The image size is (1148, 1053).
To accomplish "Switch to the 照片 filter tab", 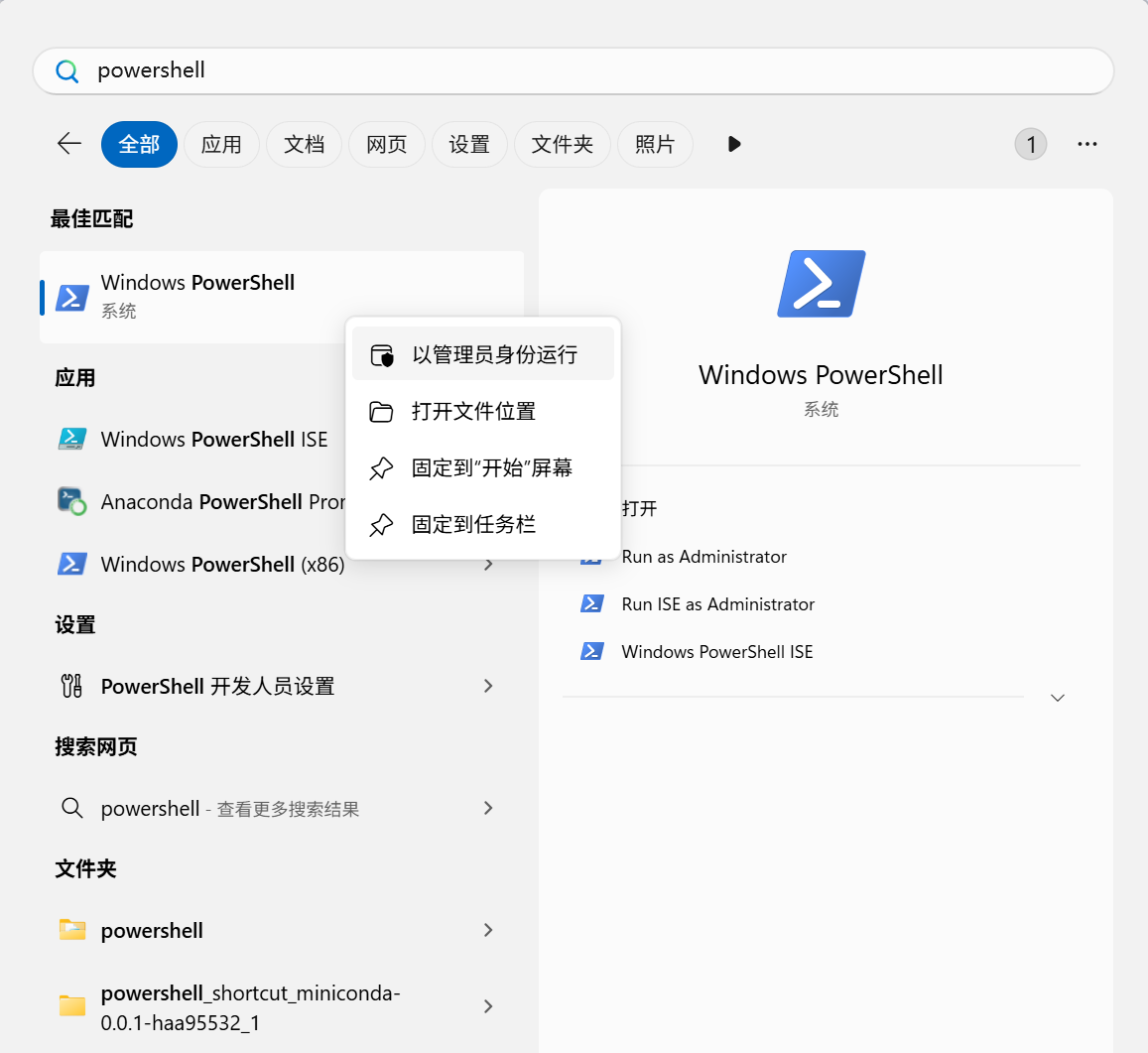I will pyautogui.click(x=655, y=144).
